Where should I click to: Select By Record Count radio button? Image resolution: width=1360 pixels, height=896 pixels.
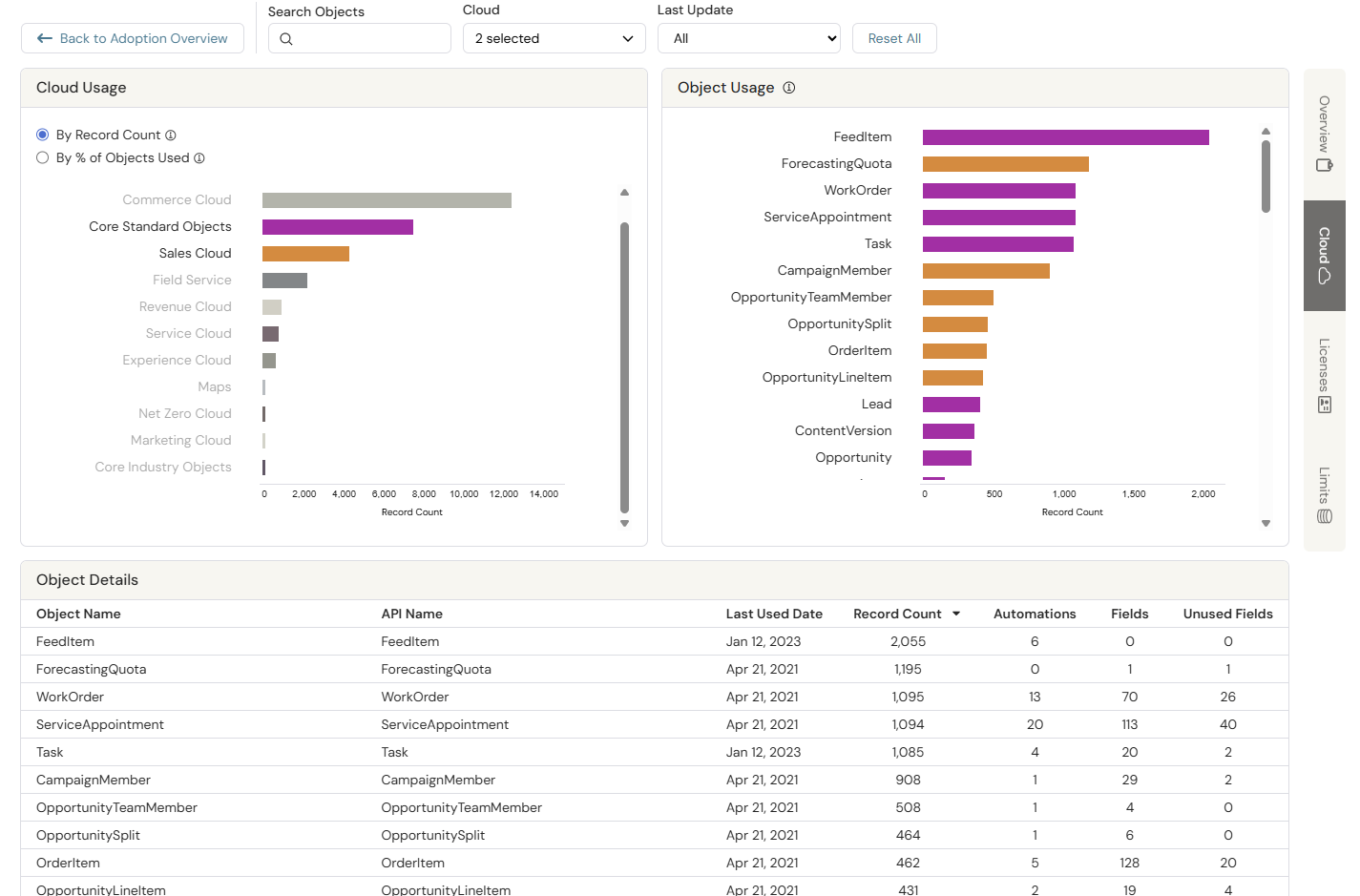43,135
